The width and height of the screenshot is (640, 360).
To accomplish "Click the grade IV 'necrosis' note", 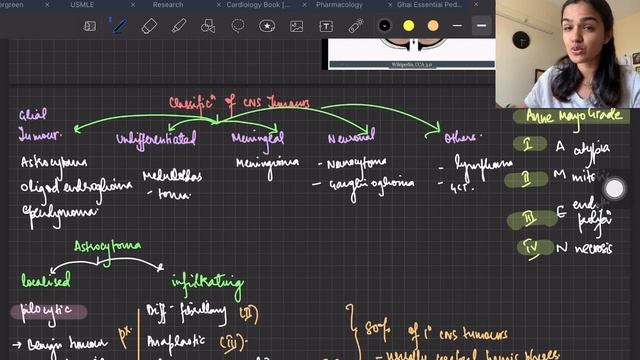I will pyautogui.click(x=593, y=249).
